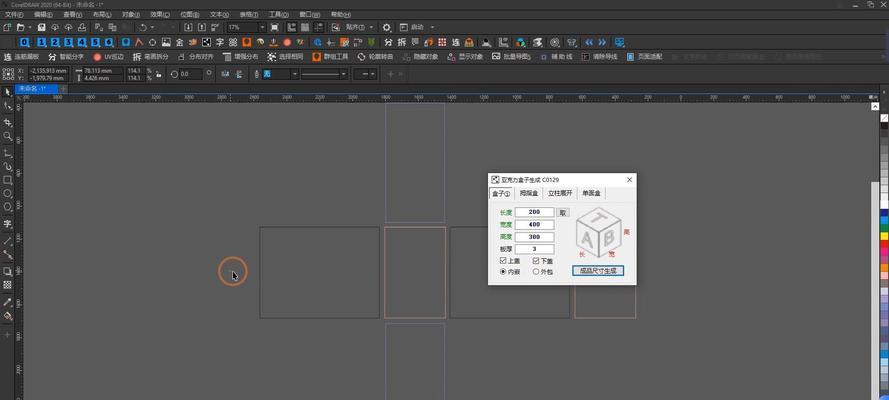The width and height of the screenshot is (889, 400).
Task: Click the 字 plugin icon in plugin toolbar
Action: pyautogui.click(x=219, y=42)
